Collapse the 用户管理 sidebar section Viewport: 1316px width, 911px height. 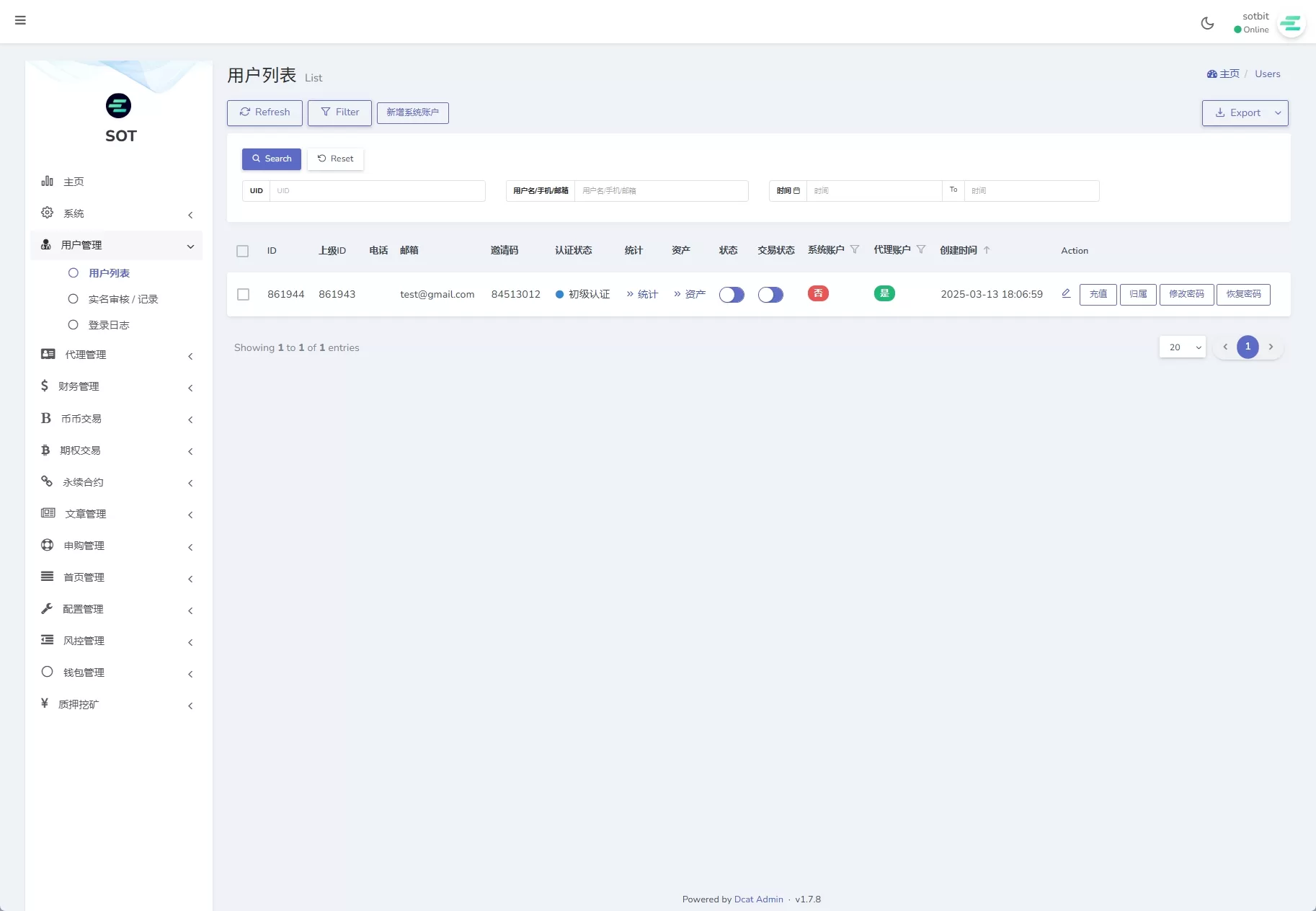coord(190,246)
